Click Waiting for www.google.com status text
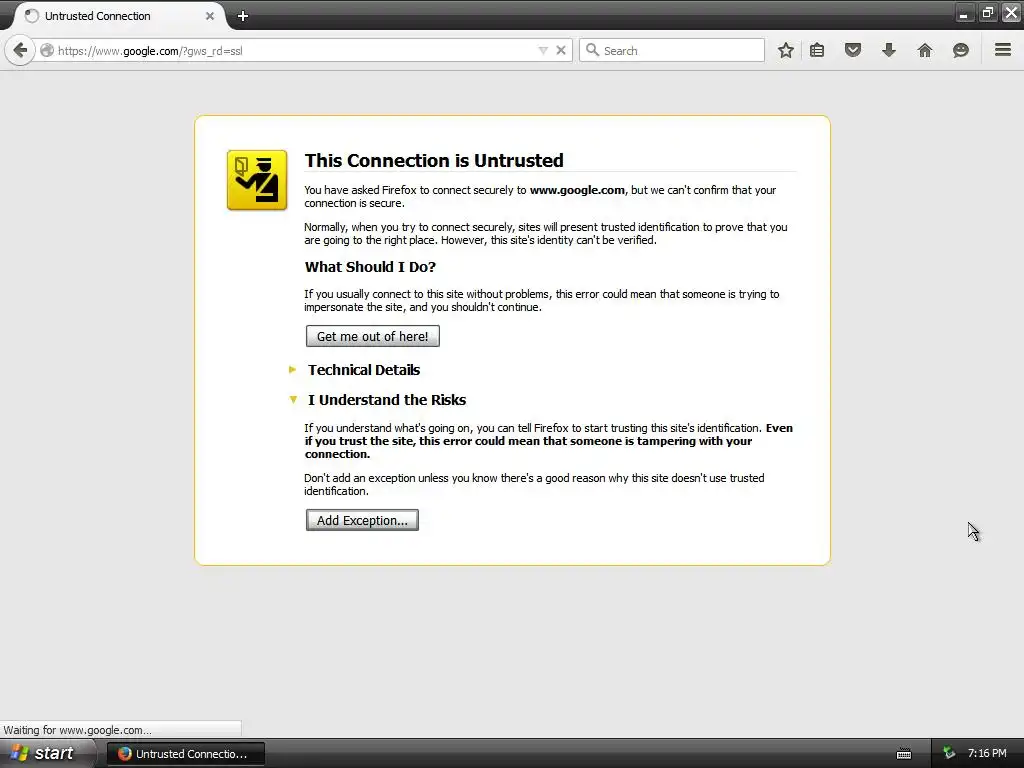This screenshot has width=1024, height=768. click(x=77, y=730)
